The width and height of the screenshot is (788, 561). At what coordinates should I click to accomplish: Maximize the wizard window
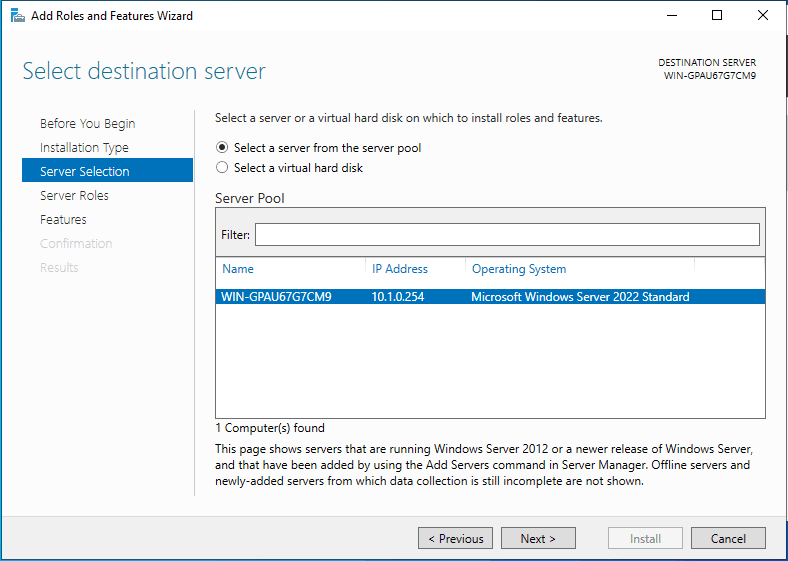[717, 16]
